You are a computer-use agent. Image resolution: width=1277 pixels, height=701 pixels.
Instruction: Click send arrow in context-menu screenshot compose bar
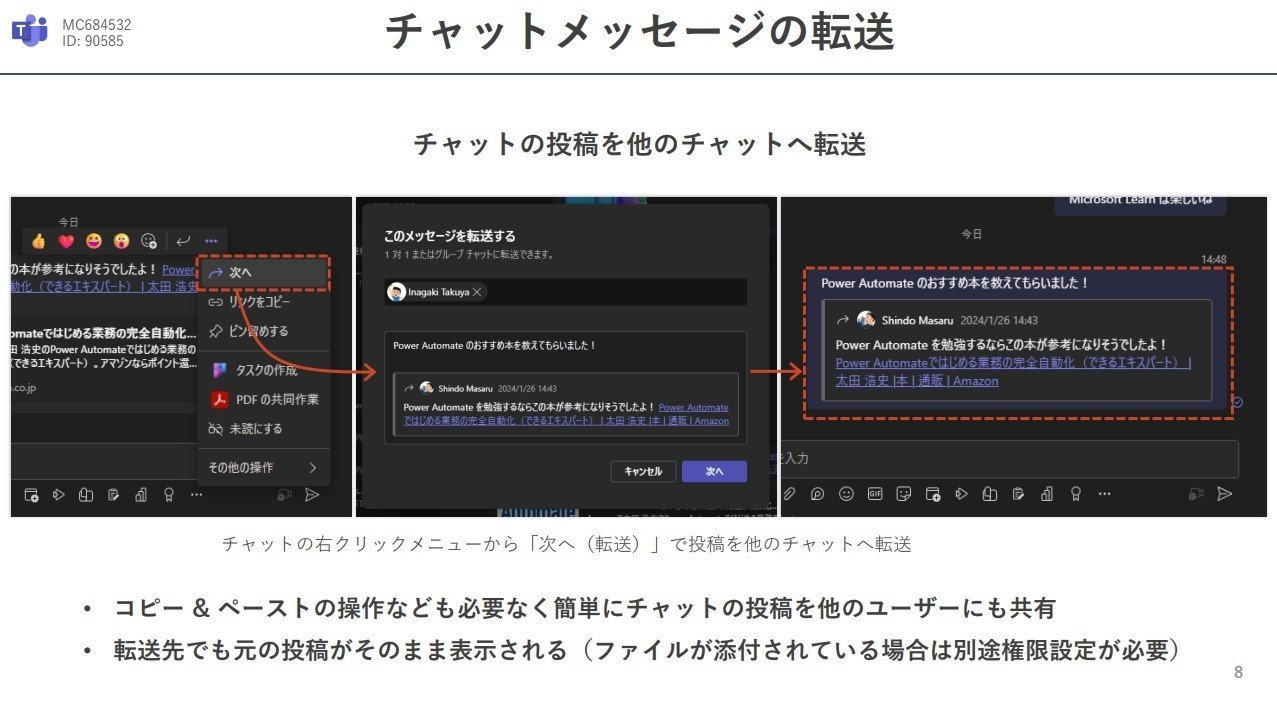pos(312,494)
